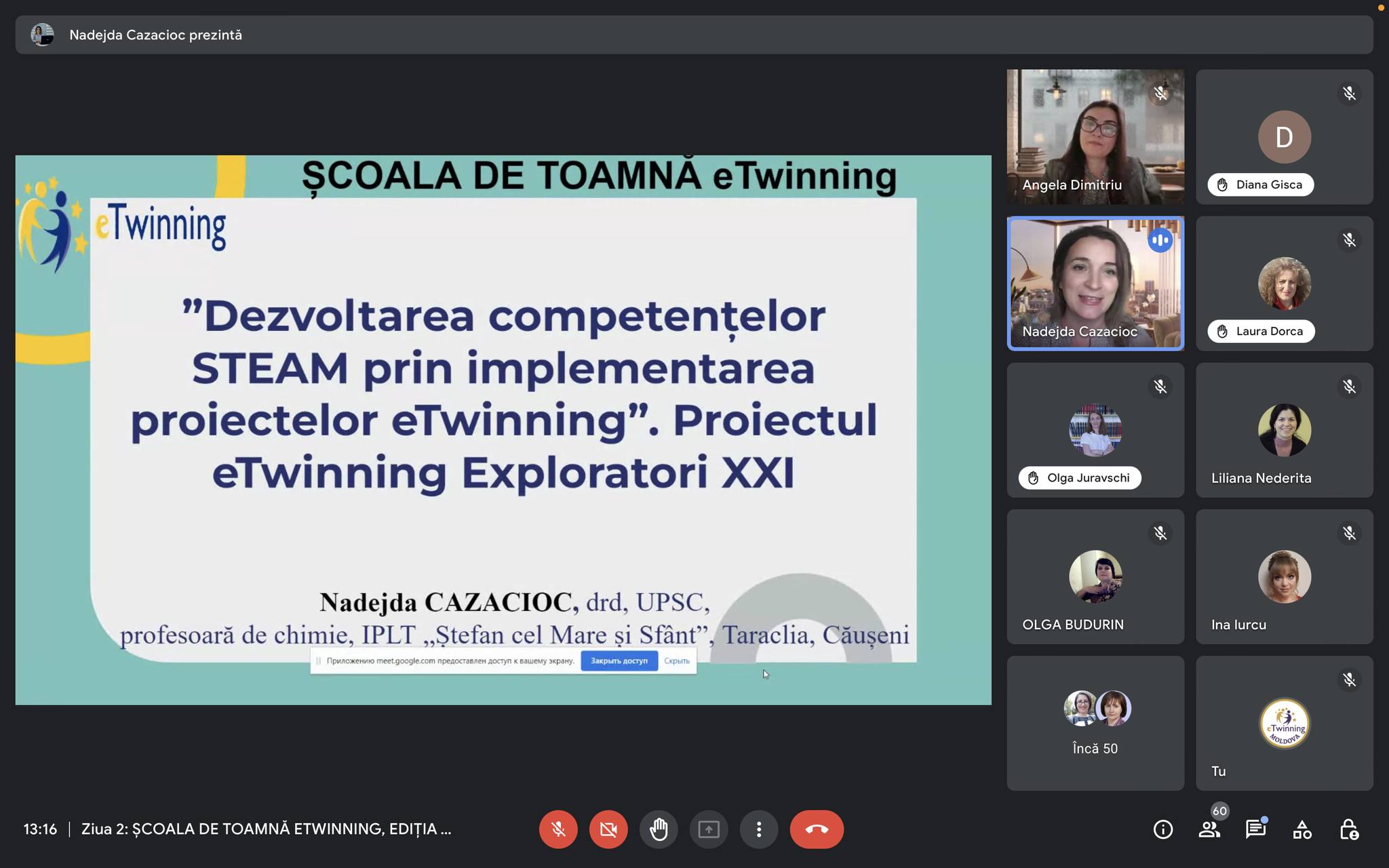Click the meeting title Ziua 2 text
Image resolution: width=1389 pixels, height=868 pixels.
(x=266, y=829)
